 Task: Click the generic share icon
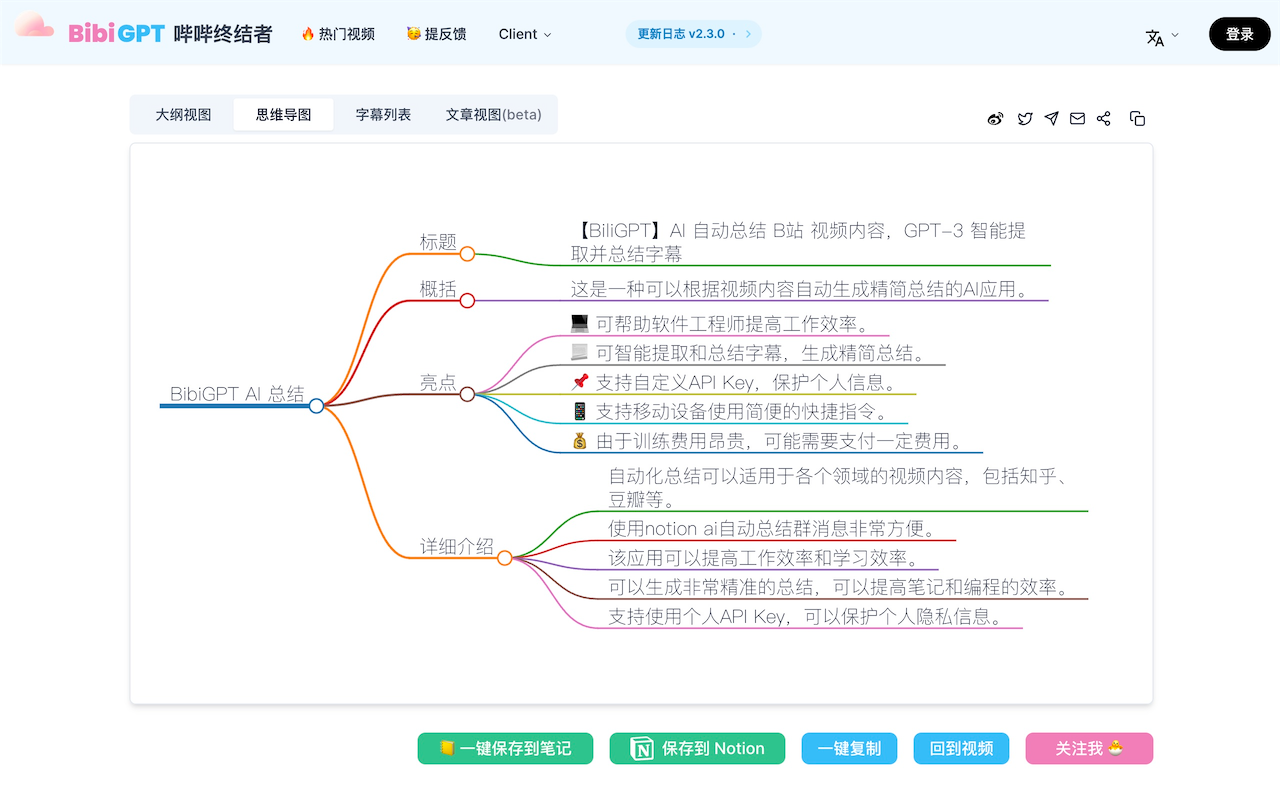(1104, 118)
